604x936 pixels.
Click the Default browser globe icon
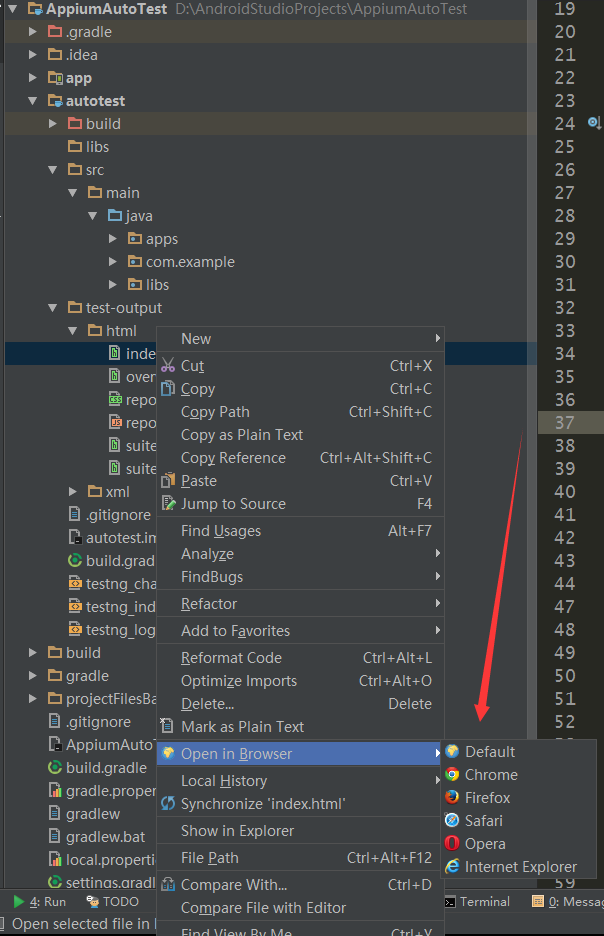(453, 752)
